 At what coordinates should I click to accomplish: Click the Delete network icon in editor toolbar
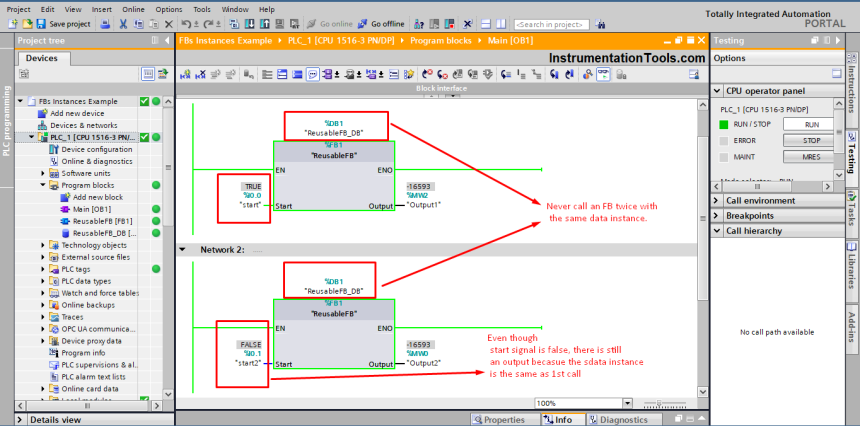coord(200,75)
